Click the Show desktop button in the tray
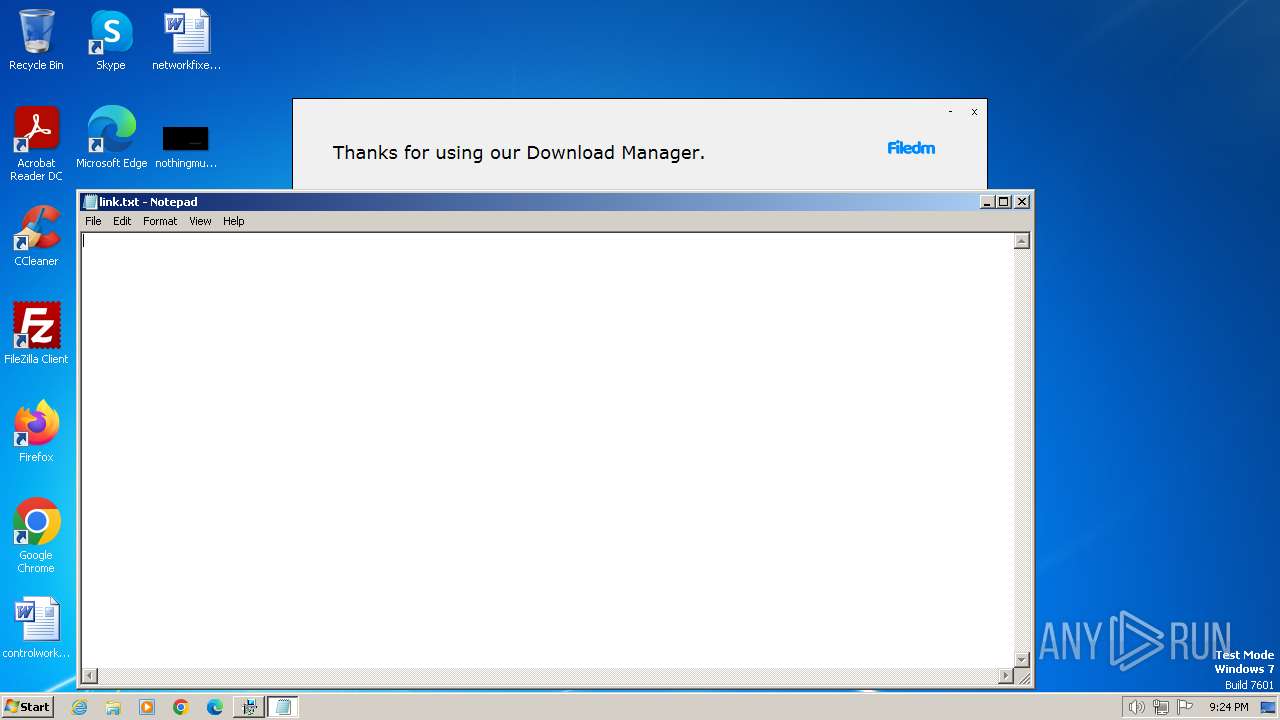This screenshot has width=1280, height=720. click(x=1268, y=707)
